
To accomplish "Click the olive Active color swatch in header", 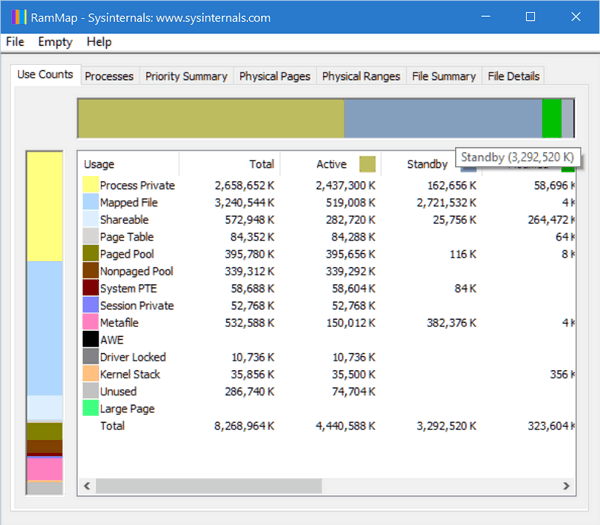I will pos(367,164).
